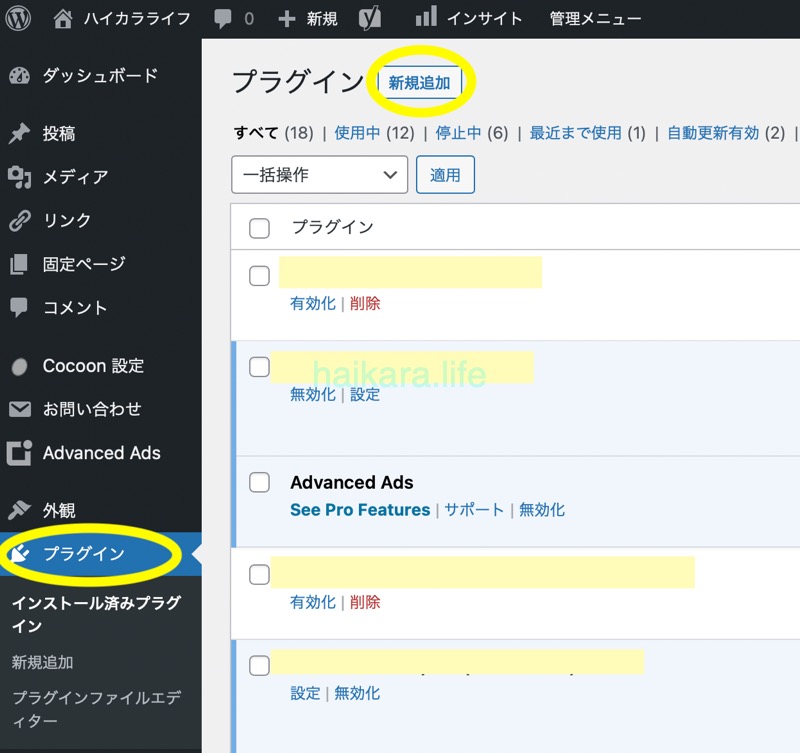Click the chain link icon
This screenshot has width=800, height=753.
(20, 220)
